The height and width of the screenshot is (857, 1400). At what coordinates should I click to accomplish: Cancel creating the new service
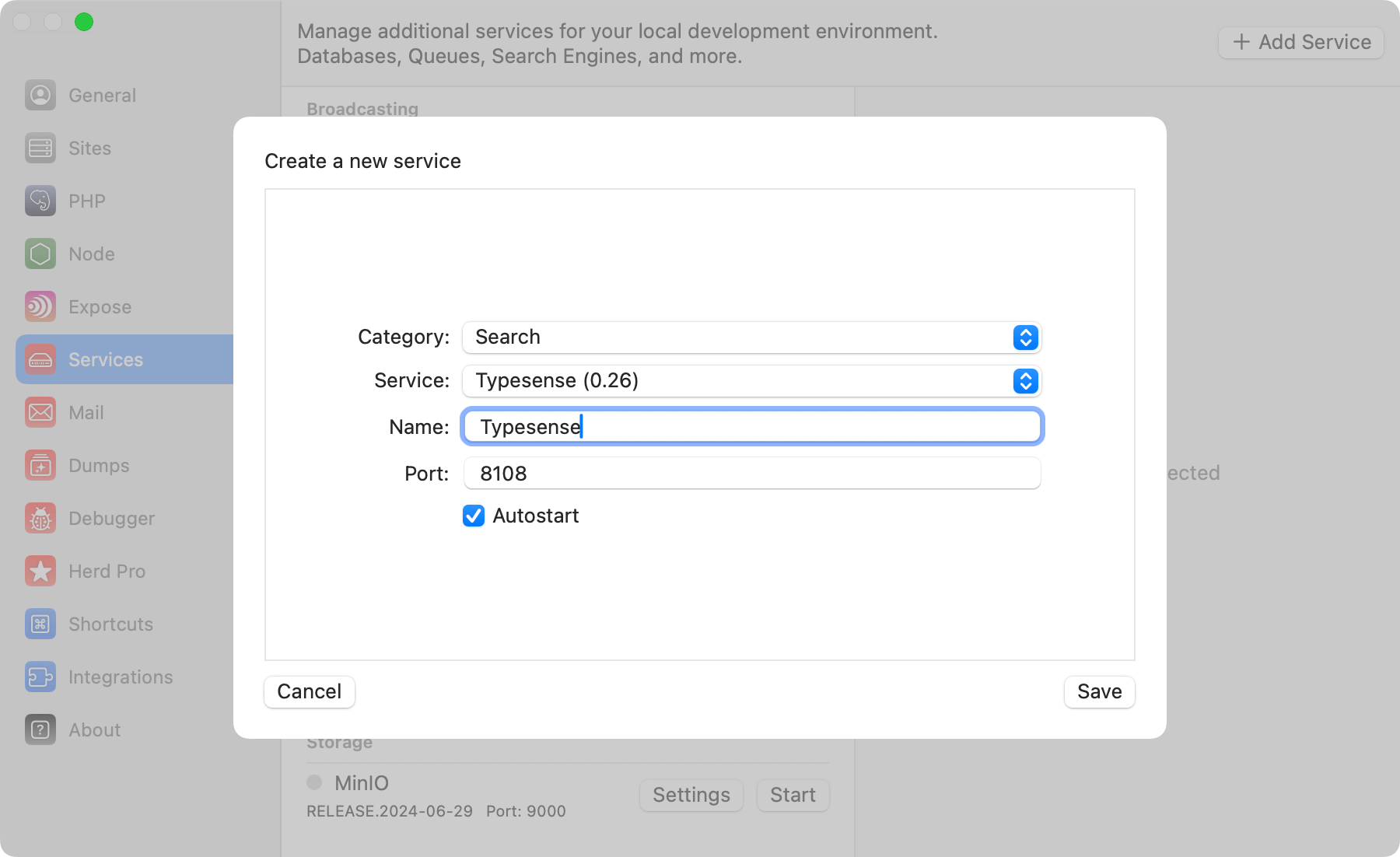309,691
